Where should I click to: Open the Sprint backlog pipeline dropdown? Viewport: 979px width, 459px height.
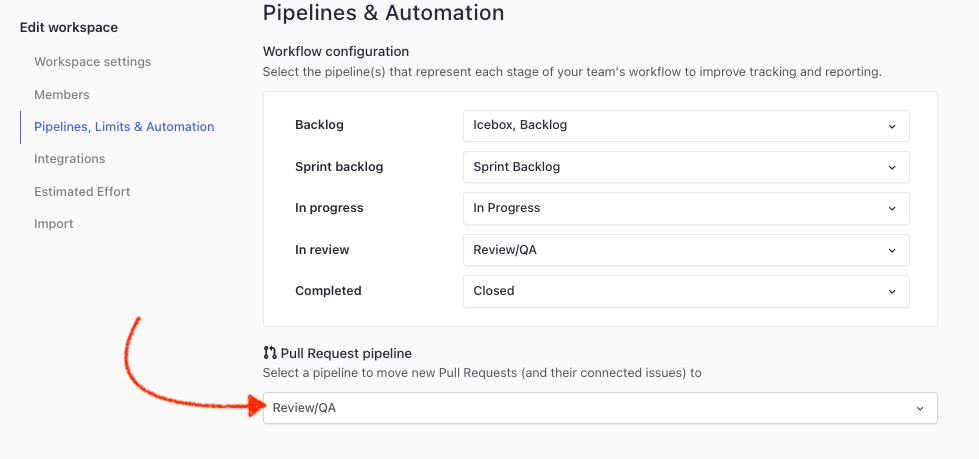(x=685, y=167)
